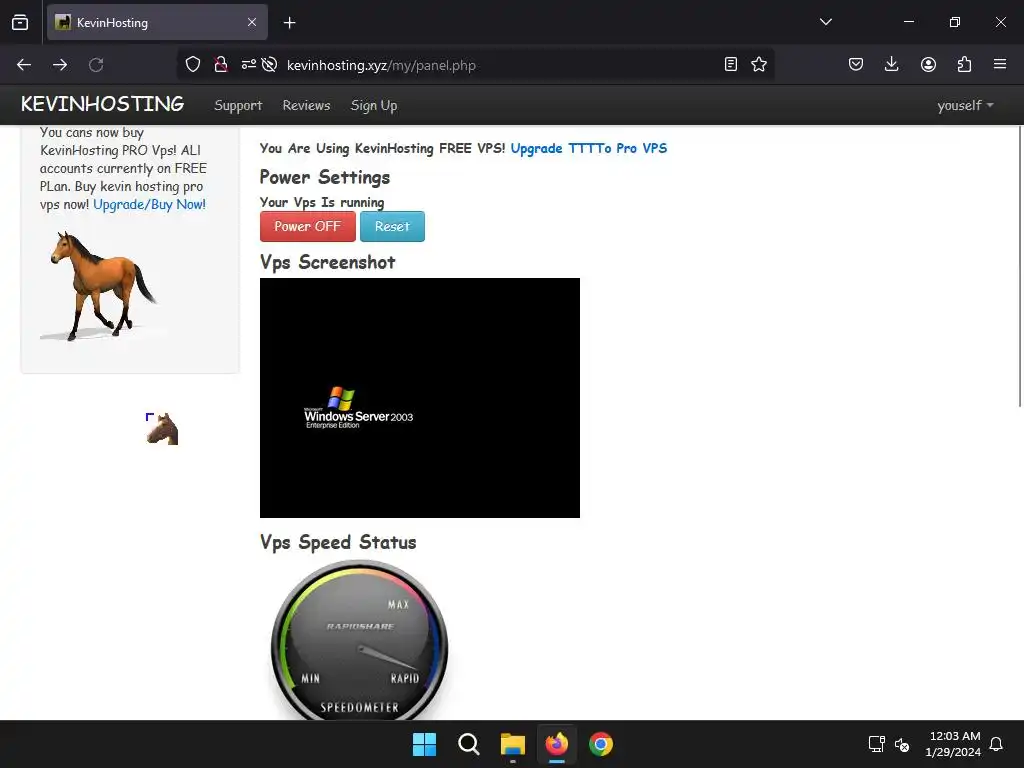Click 'Your Vps Is running' status text
The height and width of the screenshot is (768, 1024).
(x=322, y=202)
